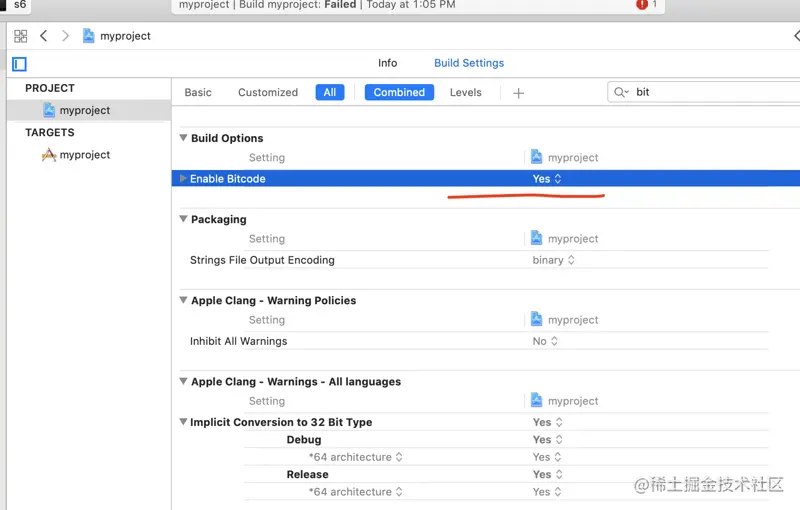Select the Enable Bitcode setting label
The image size is (800, 510).
228,178
